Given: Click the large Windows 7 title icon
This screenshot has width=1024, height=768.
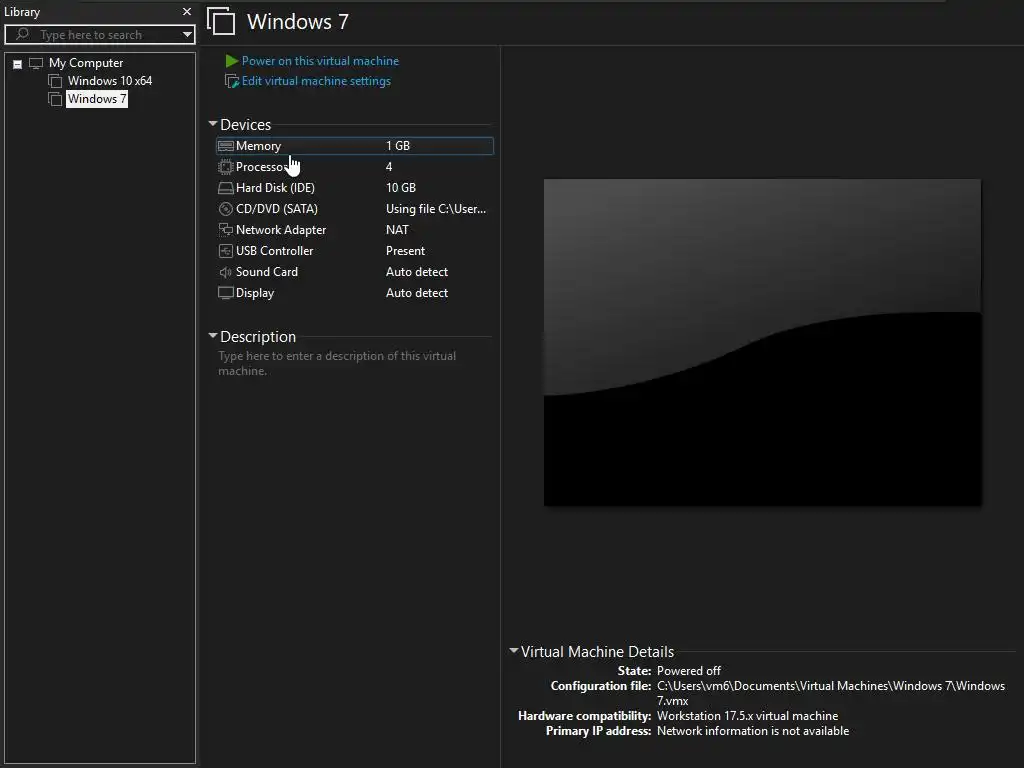Looking at the screenshot, I should click(x=221, y=21).
